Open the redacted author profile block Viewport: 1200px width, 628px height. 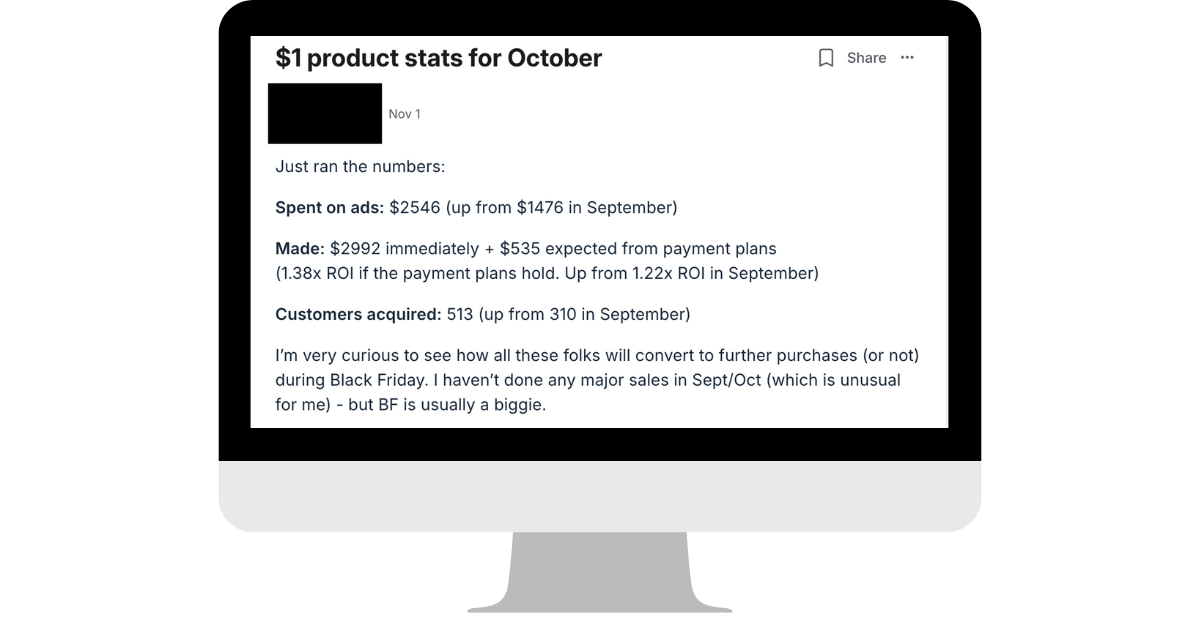pos(326,113)
